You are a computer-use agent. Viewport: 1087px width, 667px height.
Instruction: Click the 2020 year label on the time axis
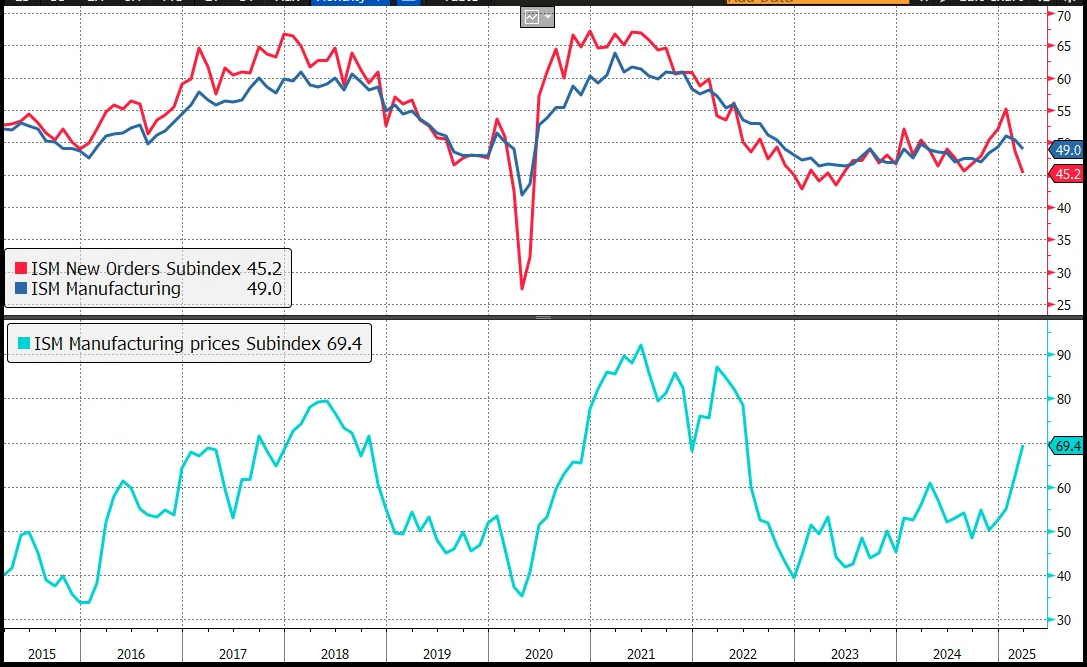539,654
